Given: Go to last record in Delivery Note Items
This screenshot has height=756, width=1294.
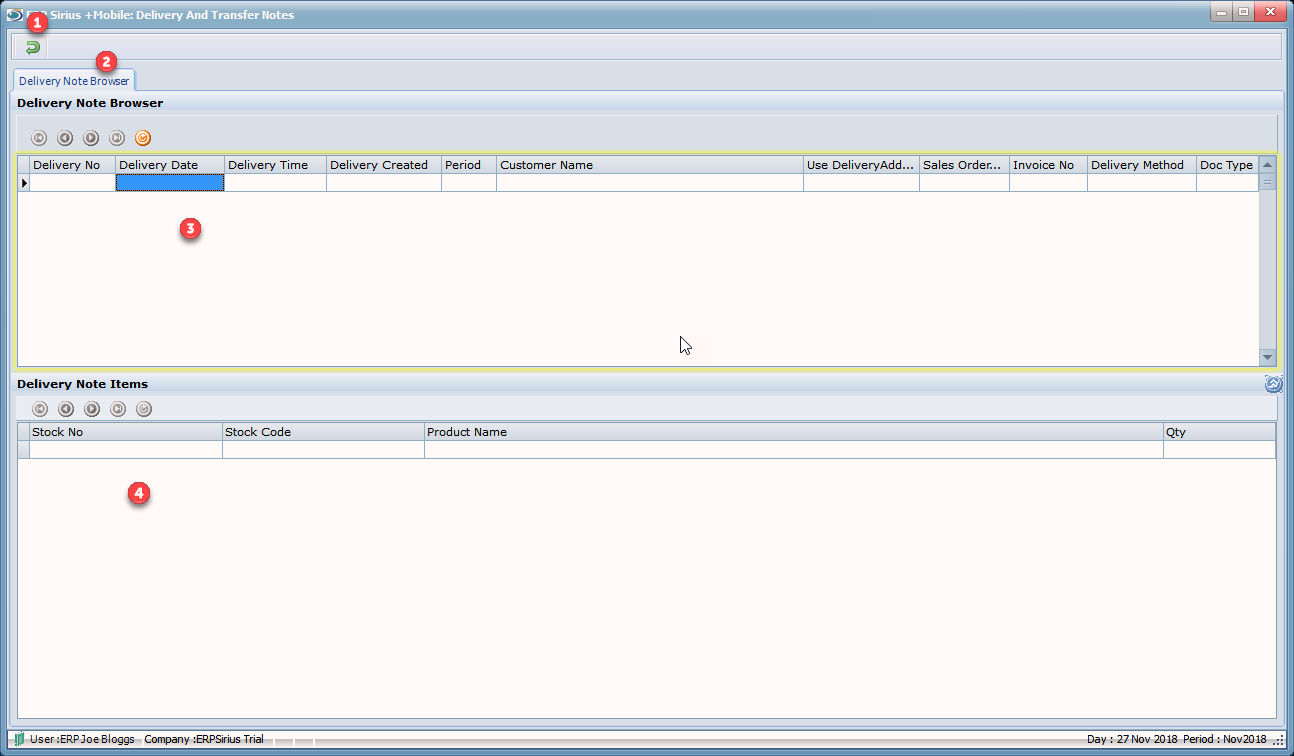Looking at the screenshot, I should point(118,409).
